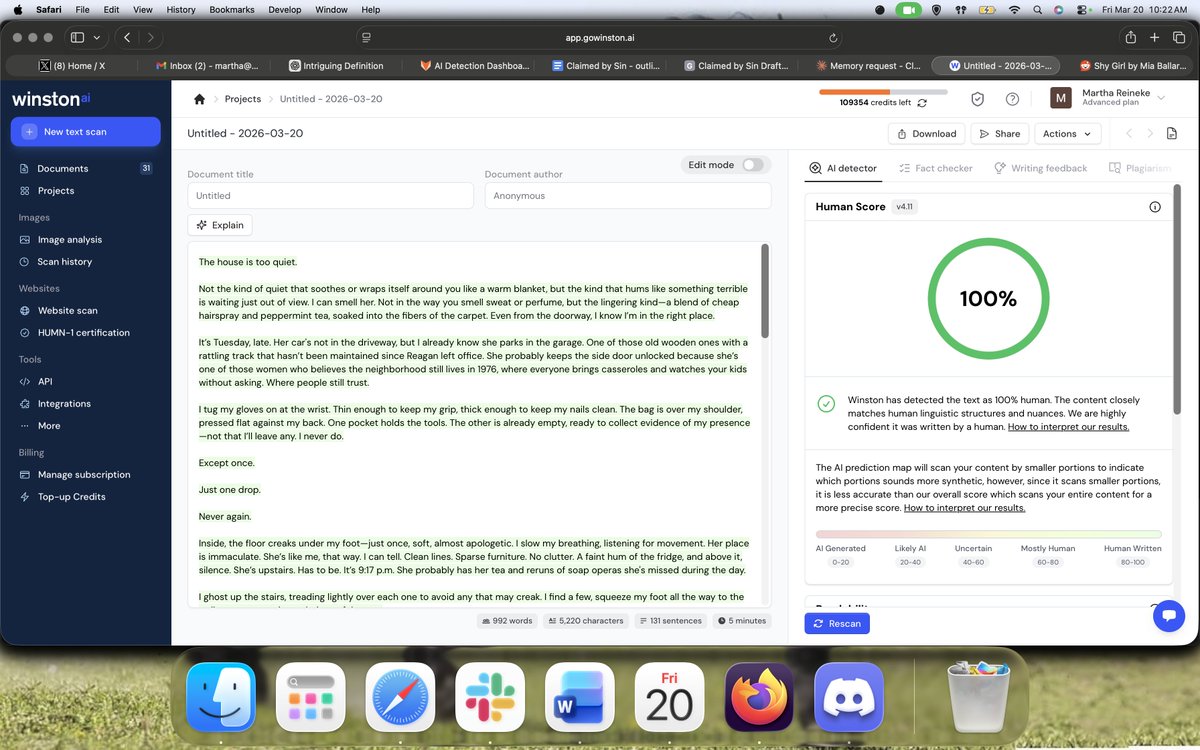Screen dimensions: 1200x750
Task: Click Safari back navigation arrow
Action: pos(127,37)
